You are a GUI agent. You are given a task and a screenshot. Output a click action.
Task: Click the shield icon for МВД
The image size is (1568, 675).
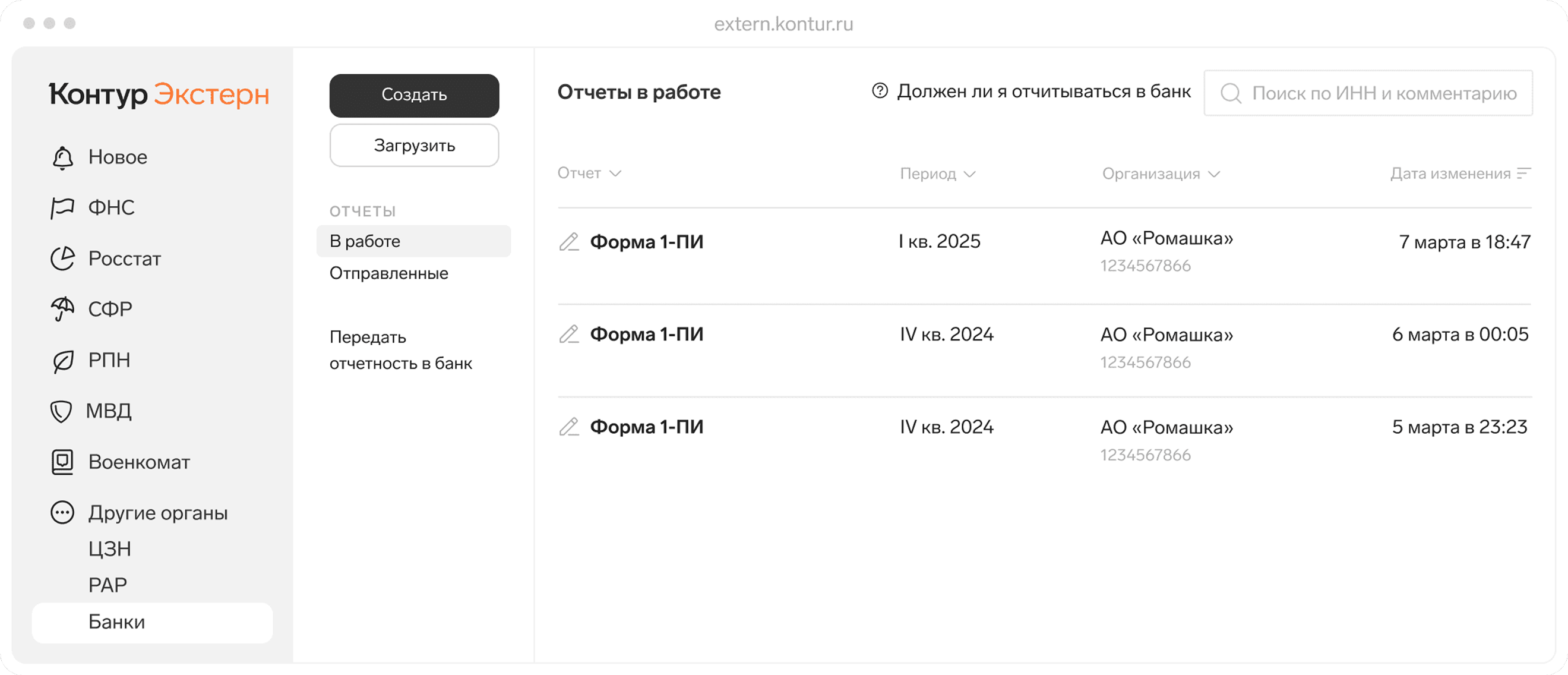62,411
